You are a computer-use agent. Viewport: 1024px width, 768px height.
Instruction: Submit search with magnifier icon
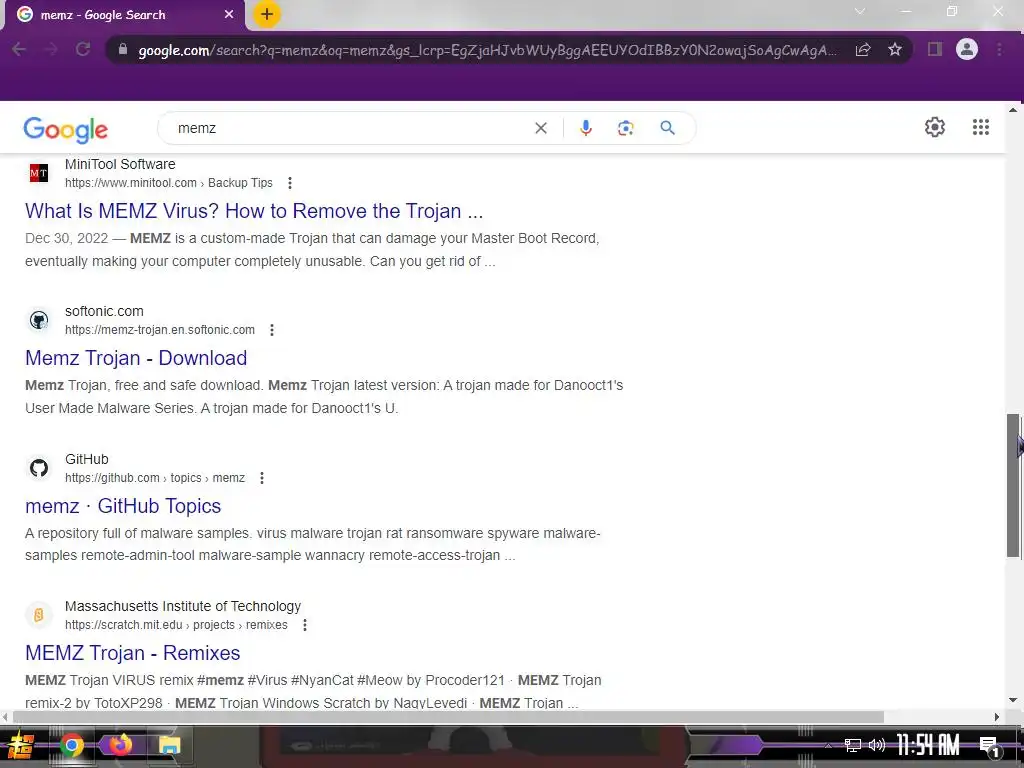pos(667,128)
